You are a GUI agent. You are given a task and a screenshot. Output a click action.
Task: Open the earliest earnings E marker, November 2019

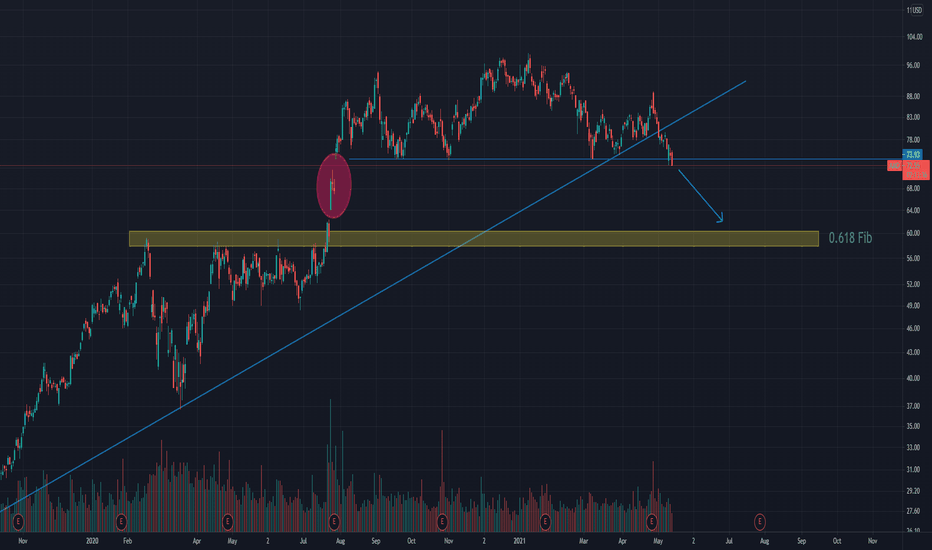(x=18, y=522)
